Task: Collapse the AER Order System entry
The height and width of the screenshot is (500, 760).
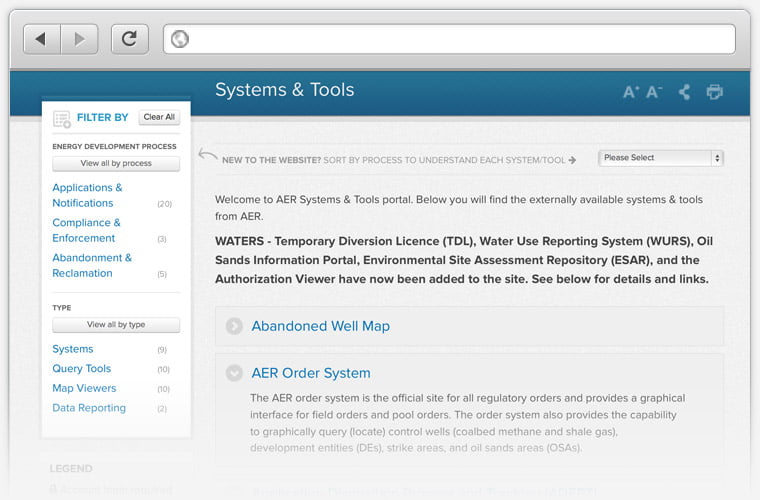Action: (234, 373)
